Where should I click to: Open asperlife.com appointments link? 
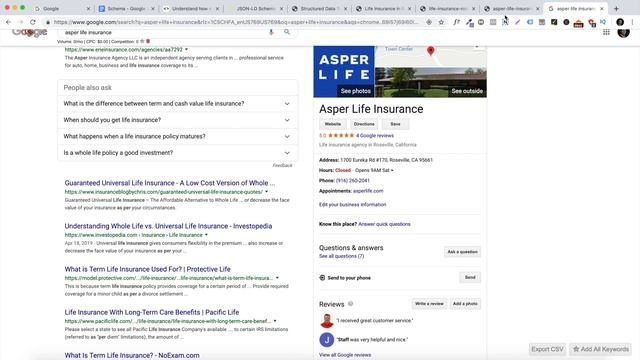click(x=368, y=191)
